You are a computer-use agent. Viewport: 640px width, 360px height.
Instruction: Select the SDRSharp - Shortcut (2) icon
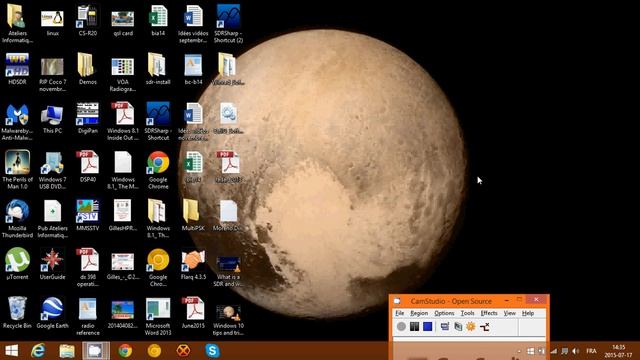click(228, 24)
